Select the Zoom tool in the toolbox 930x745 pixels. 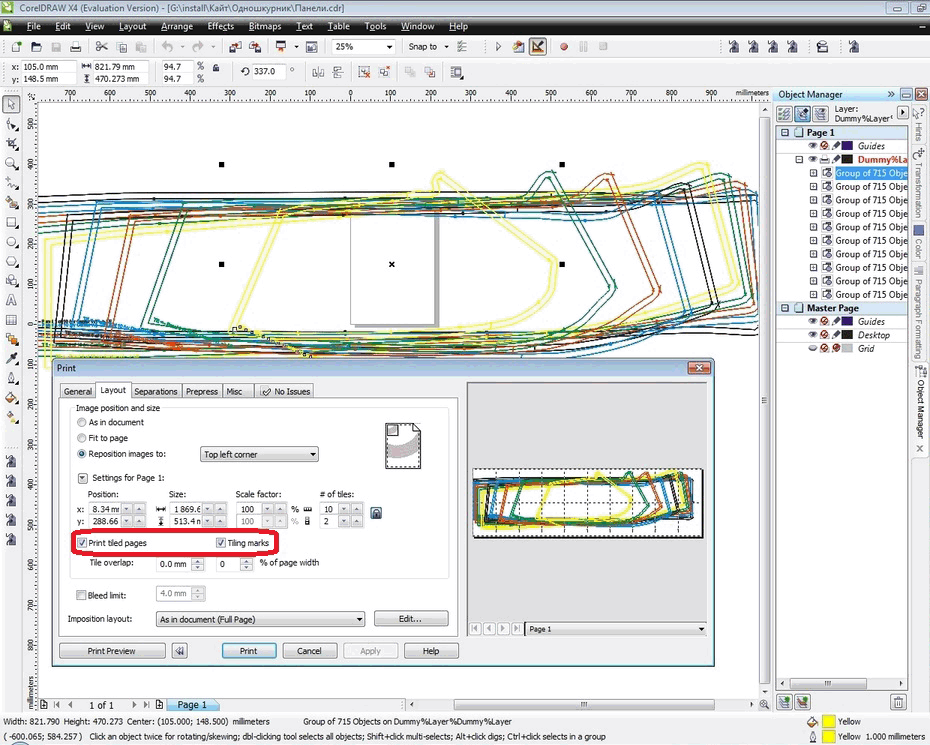11,163
